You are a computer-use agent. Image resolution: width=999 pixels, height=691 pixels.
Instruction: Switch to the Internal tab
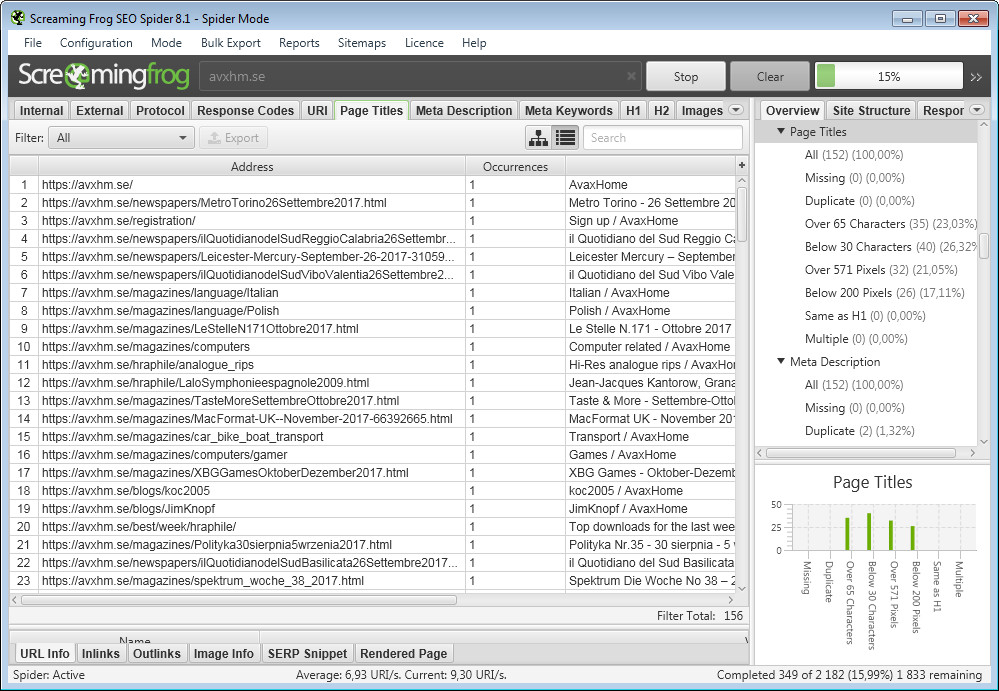click(41, 110)
